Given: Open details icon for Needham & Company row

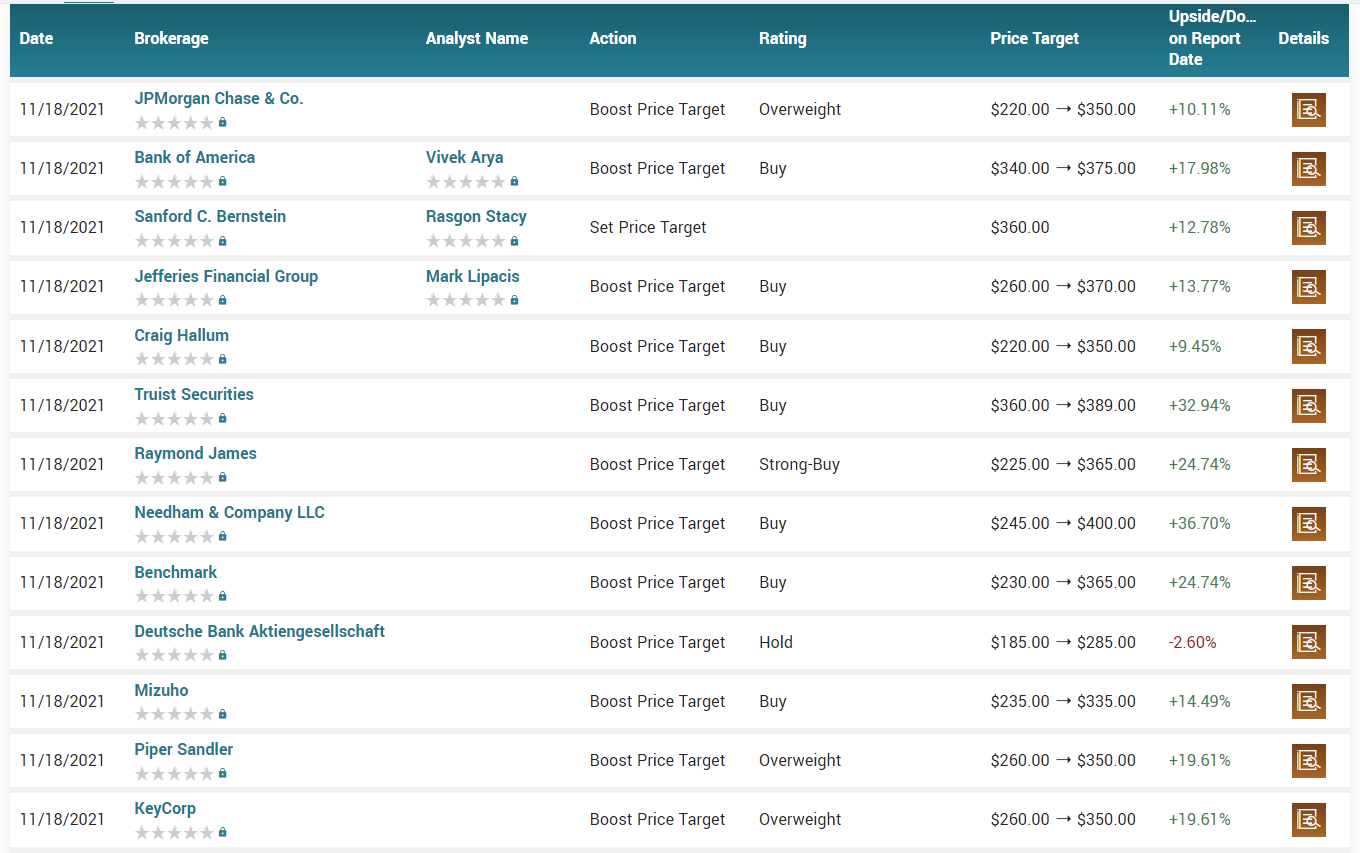Looking at the screenshot, I should pos(1308,523).
